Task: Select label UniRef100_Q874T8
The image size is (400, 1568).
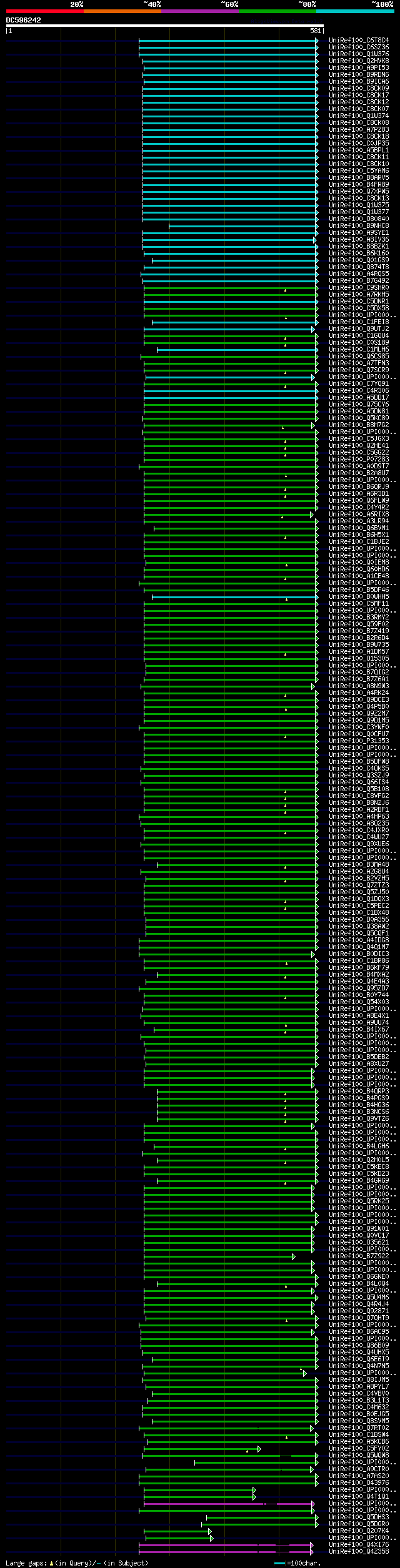Action: click(x=359, y=267)
